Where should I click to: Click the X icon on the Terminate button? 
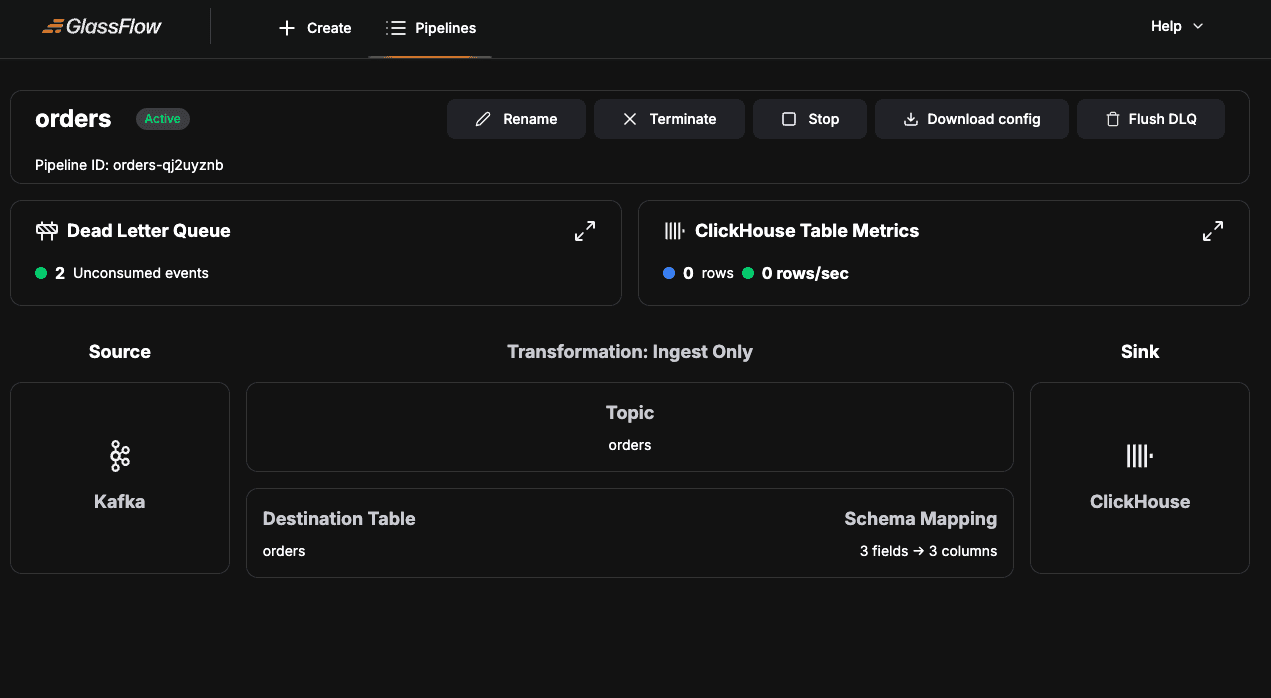(630, 118)
